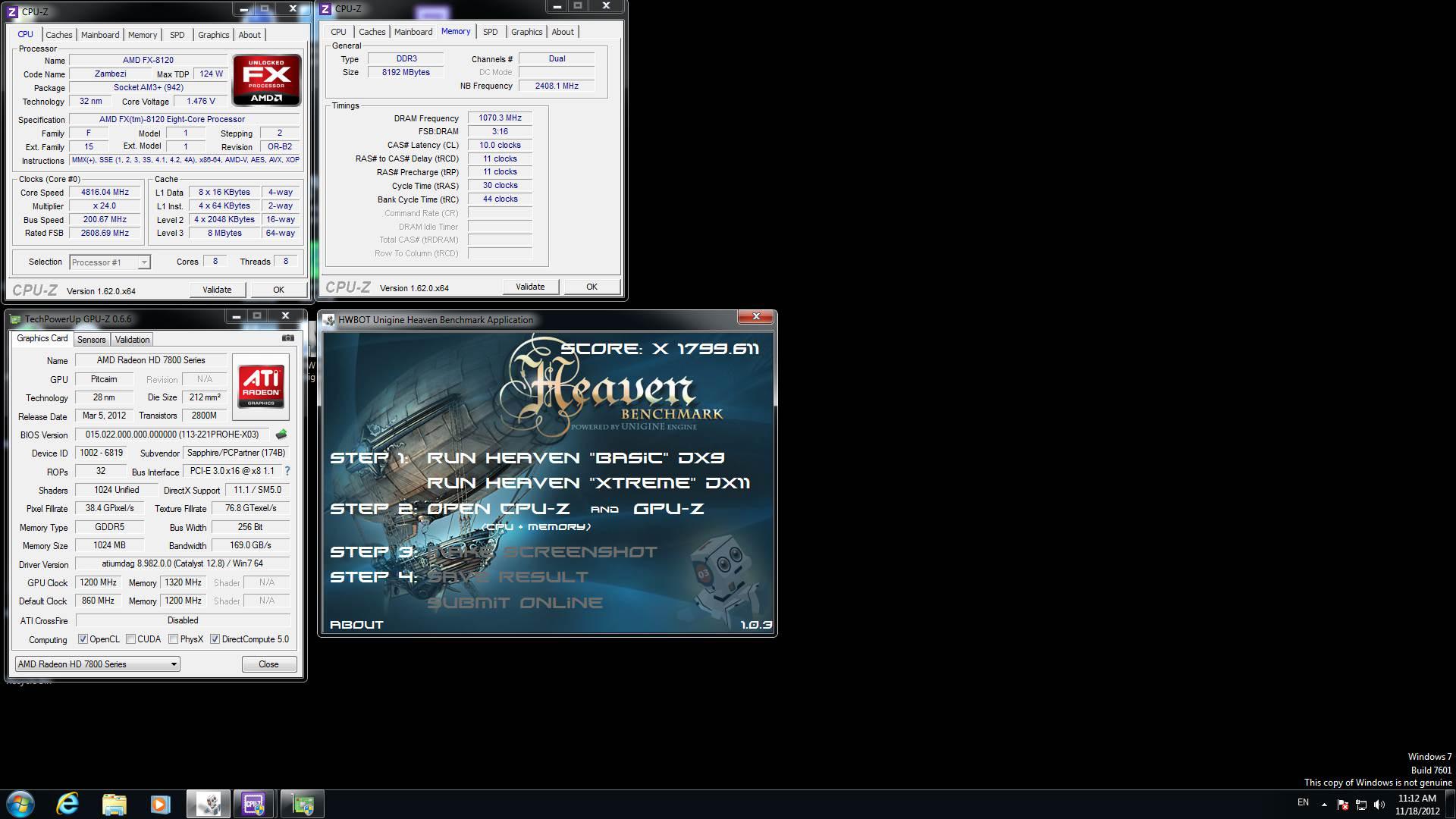Click the CPU-Z Instructions field
This screenshot has height=819, width=1456.
[185, 160]
